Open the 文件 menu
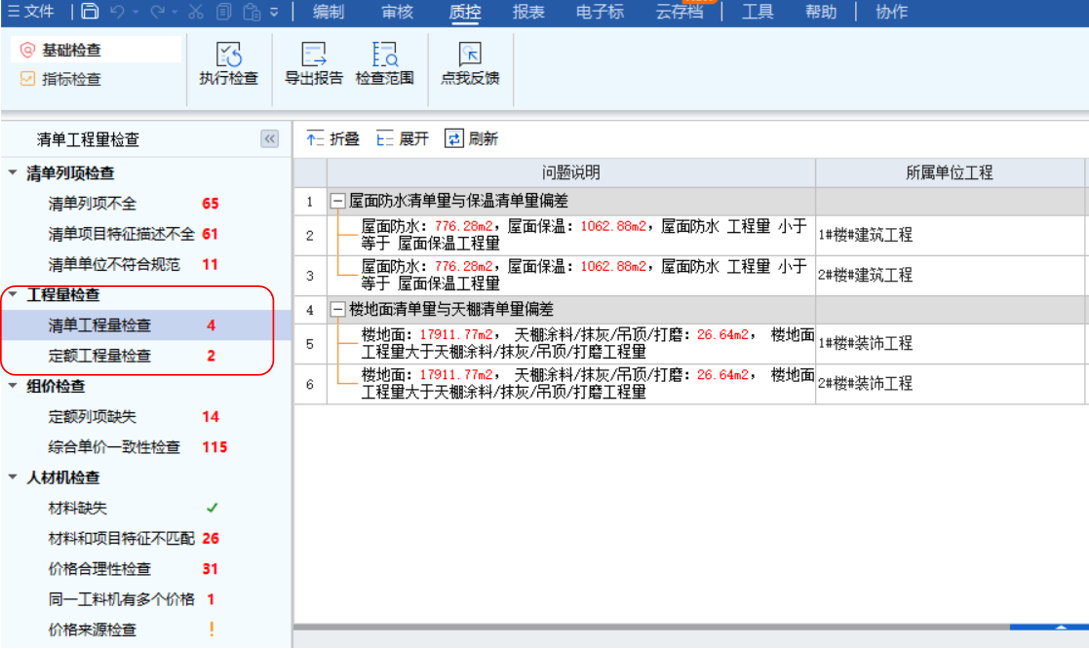 coord(31,12)
